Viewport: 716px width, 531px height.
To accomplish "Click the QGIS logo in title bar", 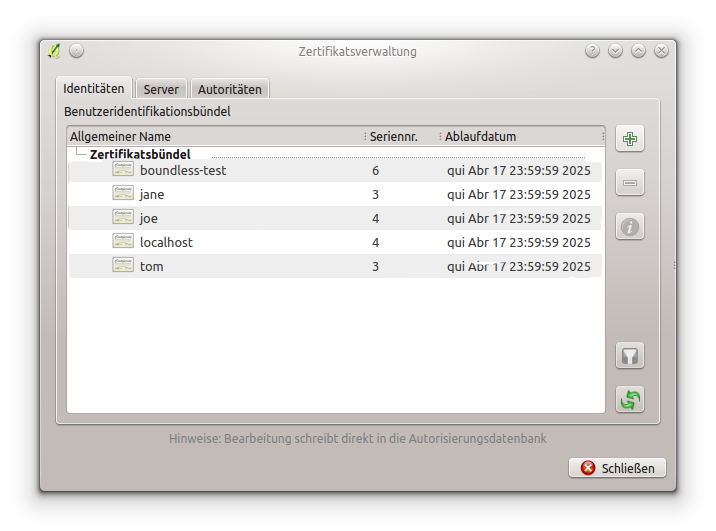I will pyautogui.click(x=54, y=51).
